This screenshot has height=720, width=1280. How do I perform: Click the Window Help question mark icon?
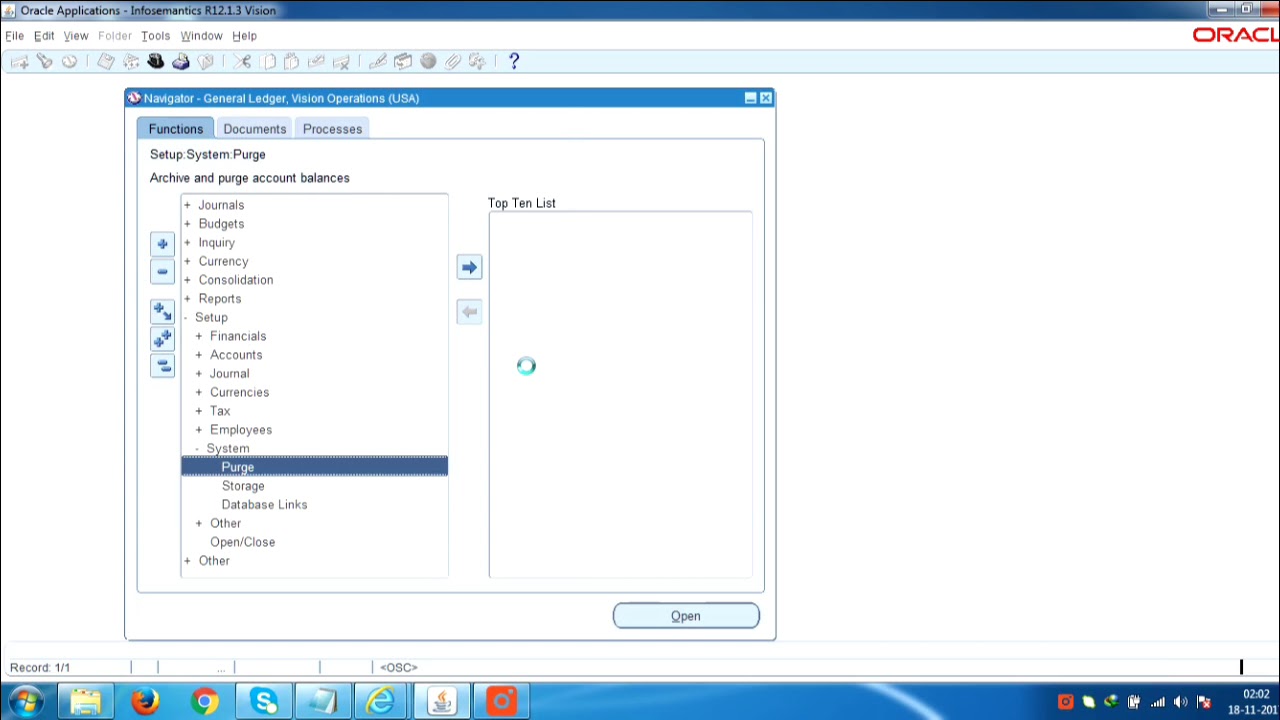pyautogui.click(x=514, y=62)
